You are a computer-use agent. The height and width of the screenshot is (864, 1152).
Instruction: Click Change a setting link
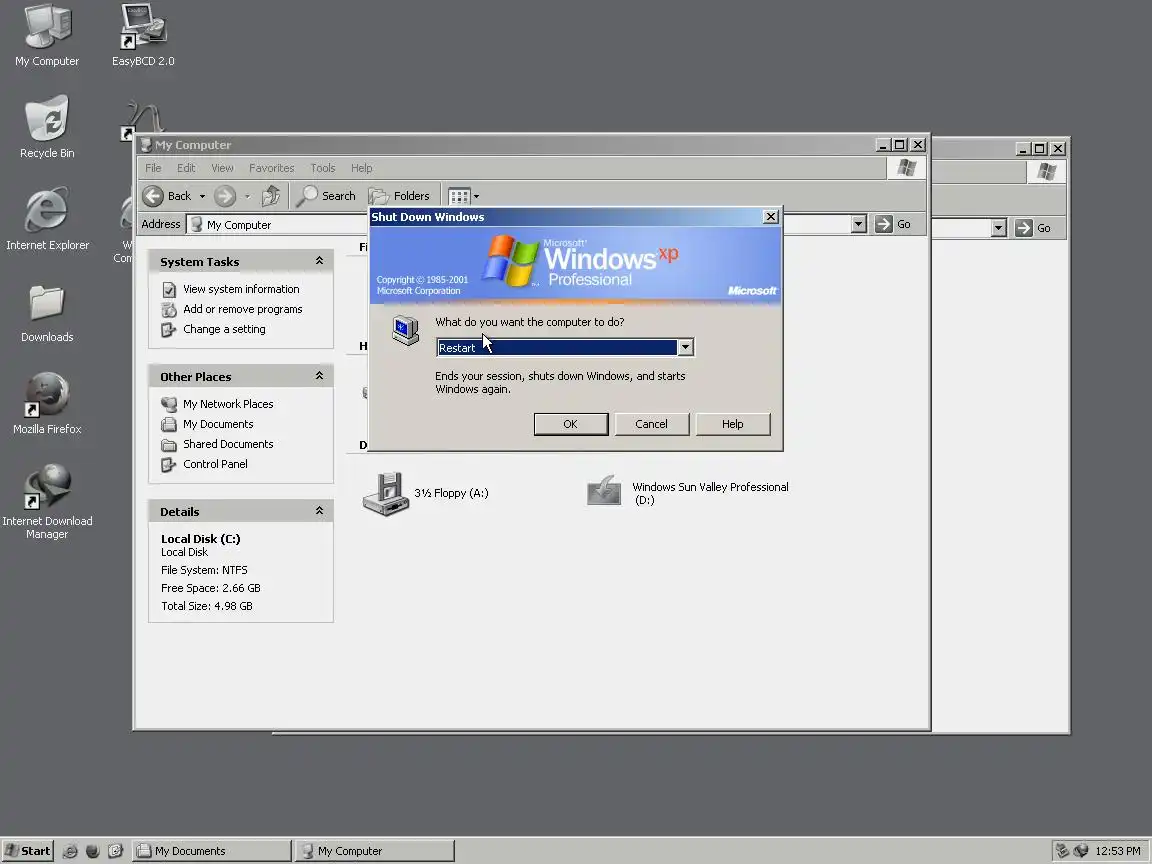224,329
